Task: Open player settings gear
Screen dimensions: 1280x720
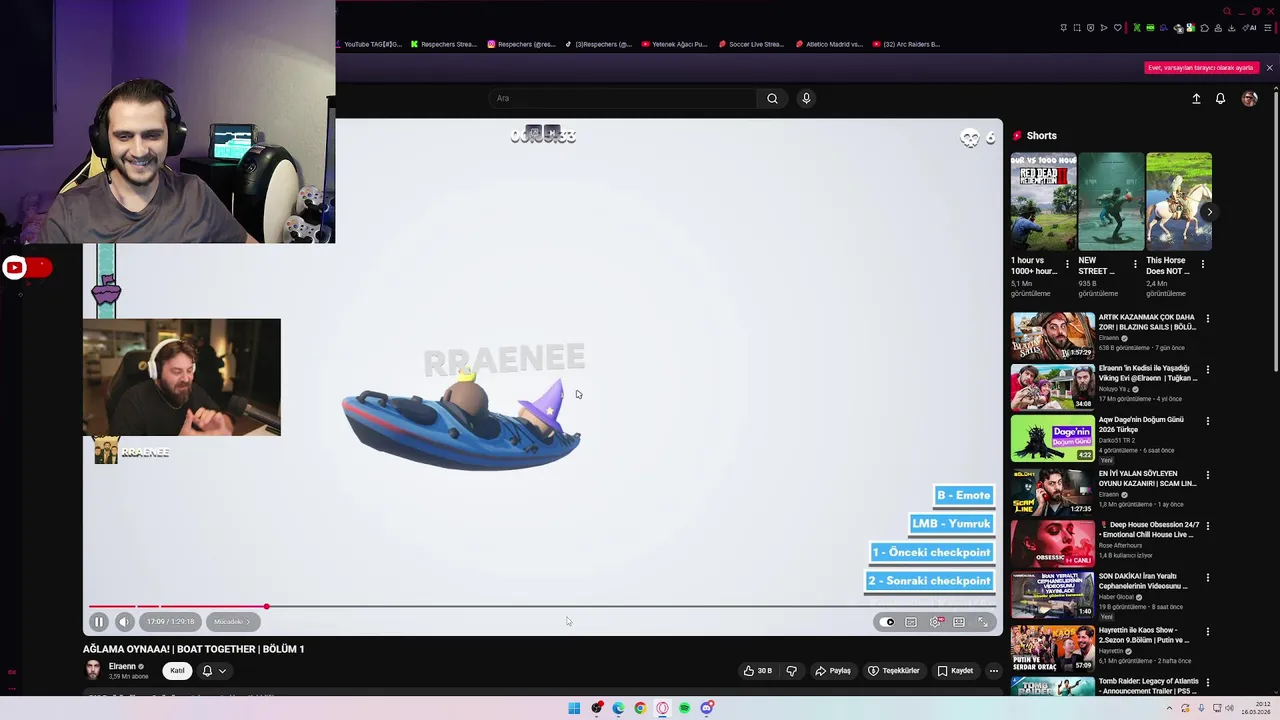Action: click(936, 622)
